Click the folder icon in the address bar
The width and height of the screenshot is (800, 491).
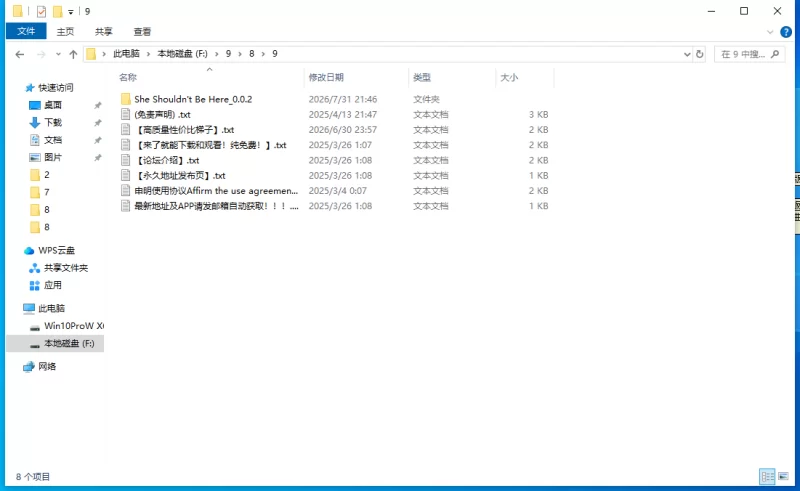pyautogui.click(x=91, y=54)
